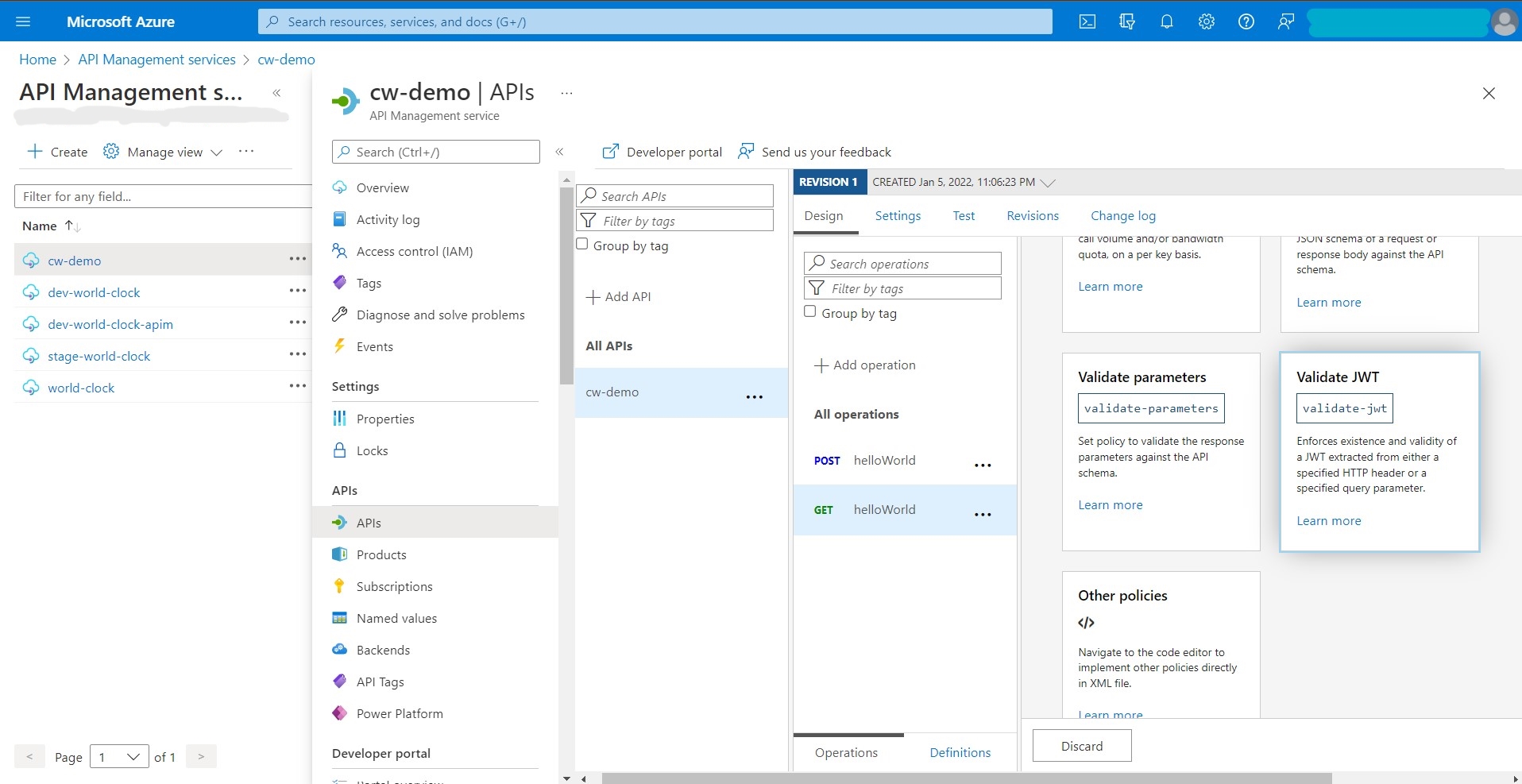Click the header feedback icon

pos(1285,21)
